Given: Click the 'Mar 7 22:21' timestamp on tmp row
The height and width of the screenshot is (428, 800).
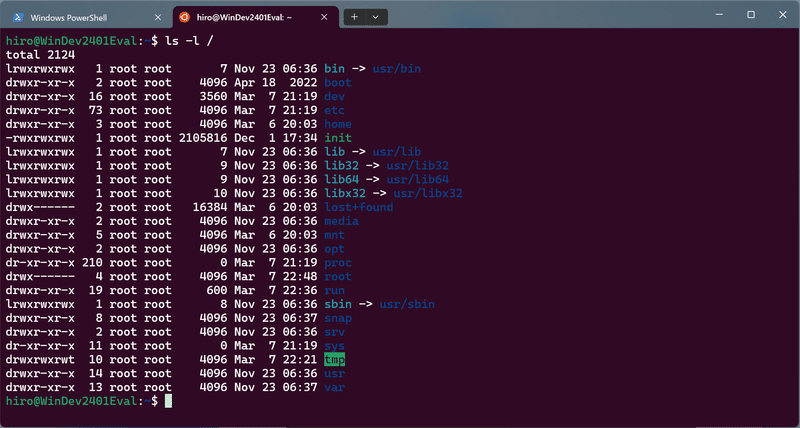Looking at the screenshot, I should pyautogui.click(x=276, y=360).
